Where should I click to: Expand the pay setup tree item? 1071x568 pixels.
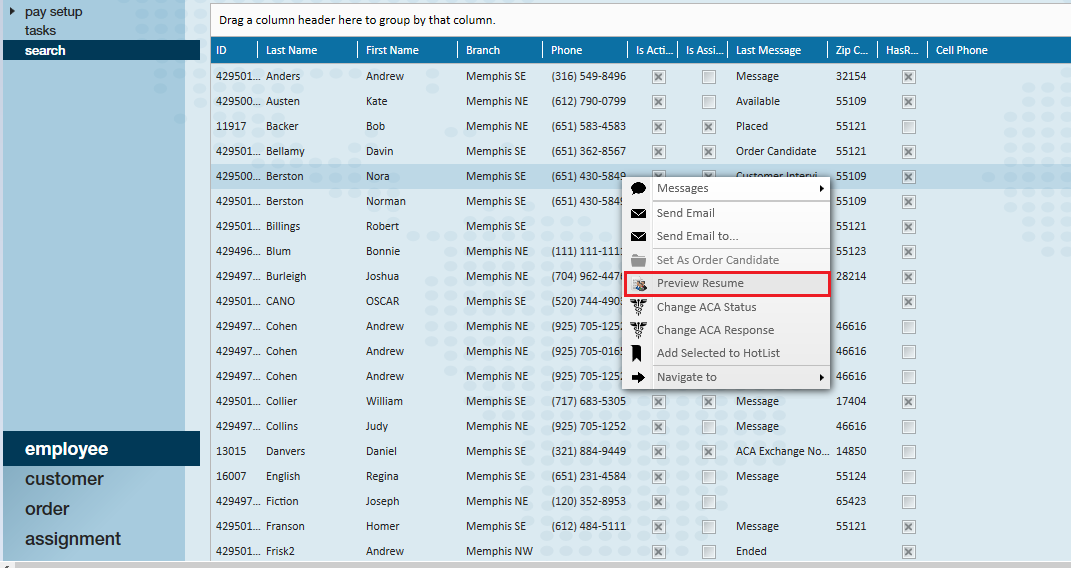[12, 12]
